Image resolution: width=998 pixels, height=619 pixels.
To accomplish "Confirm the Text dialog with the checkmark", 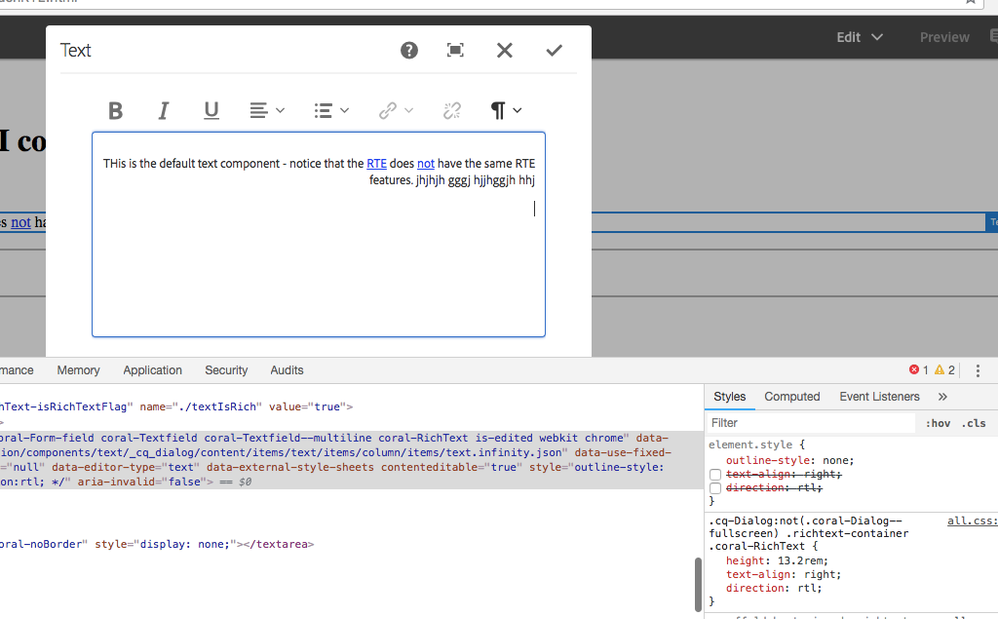I will point(554,50).
